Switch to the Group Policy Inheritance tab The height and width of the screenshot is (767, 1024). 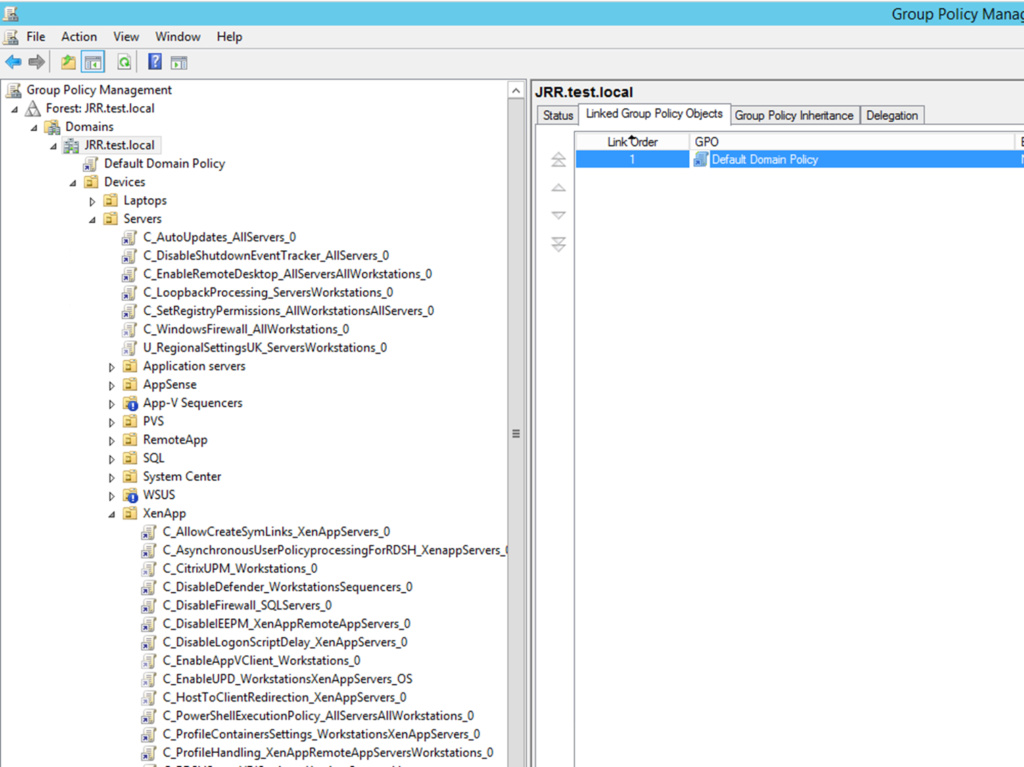pos(794,115)
